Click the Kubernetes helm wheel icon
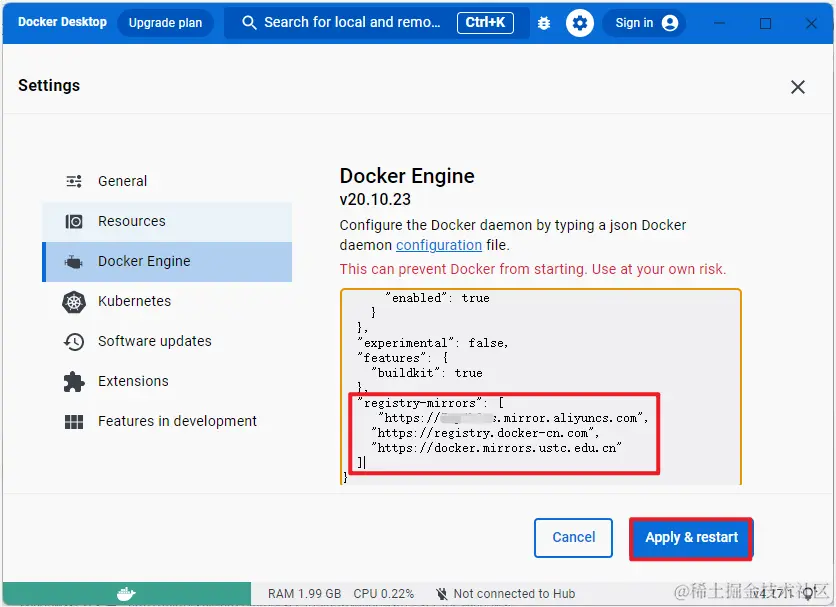Image resolution: width=836 pixels, height=607 pixels. point(74,302)
